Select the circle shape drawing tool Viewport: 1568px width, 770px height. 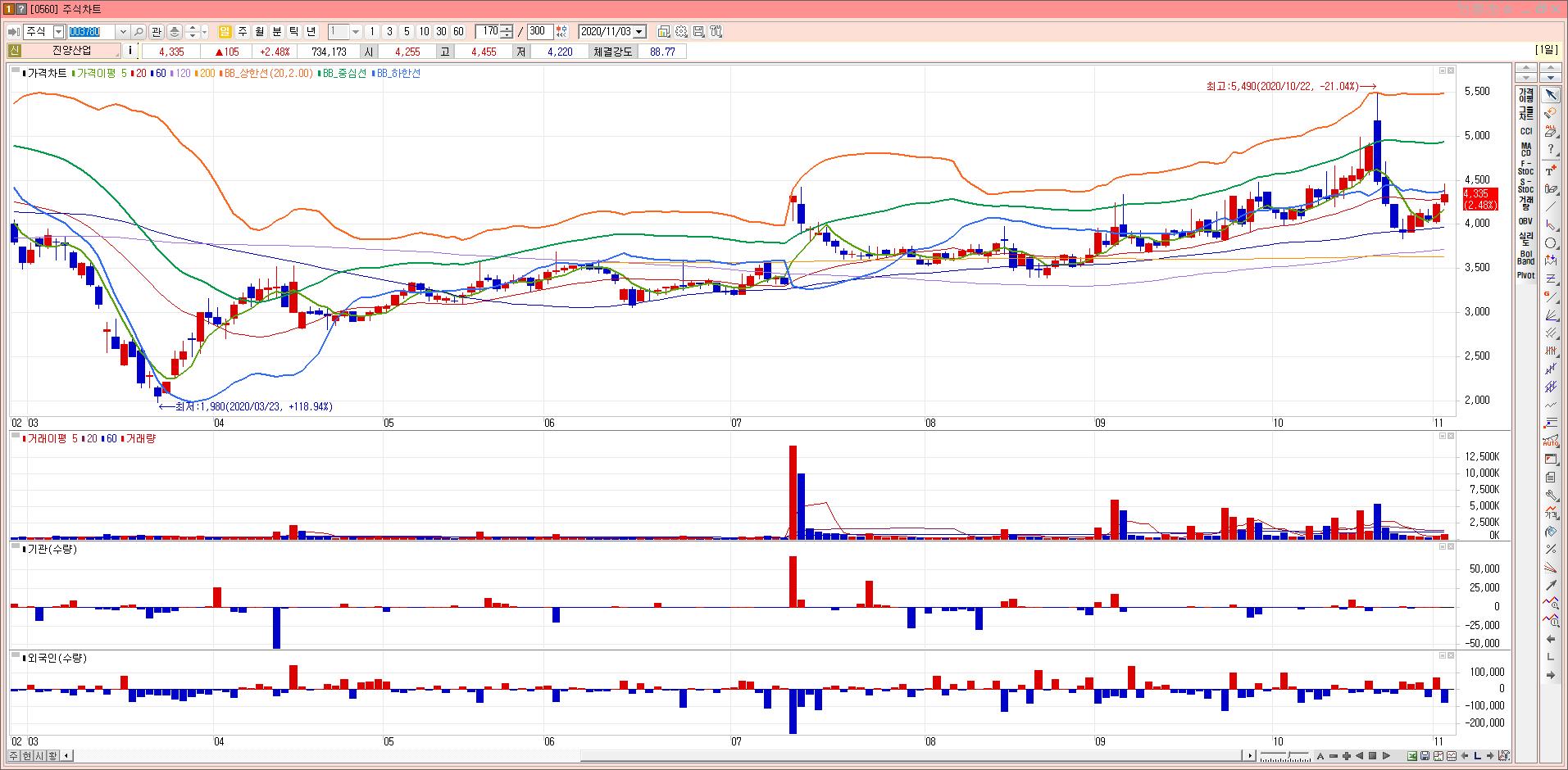point(1550,243)
